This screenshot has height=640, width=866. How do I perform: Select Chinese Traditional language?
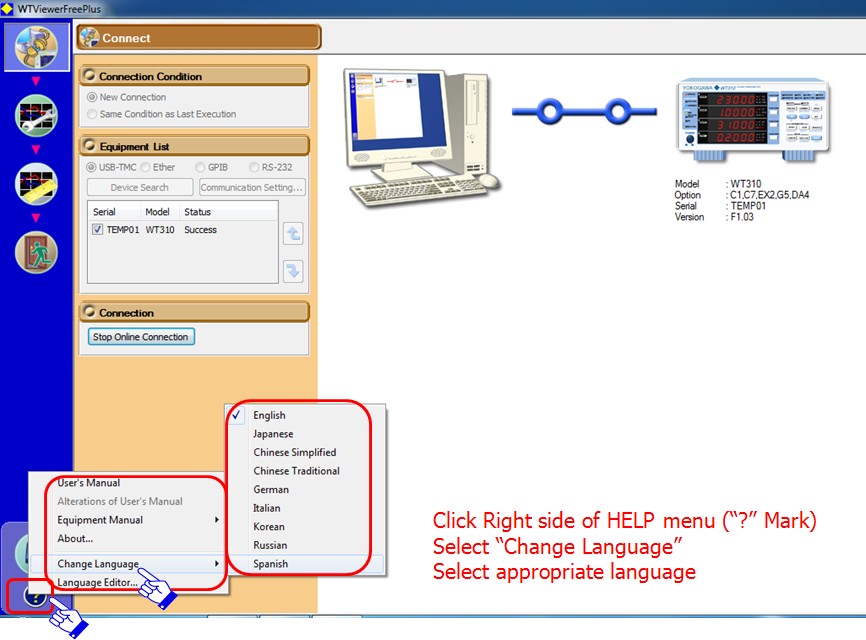click(305, 471)
